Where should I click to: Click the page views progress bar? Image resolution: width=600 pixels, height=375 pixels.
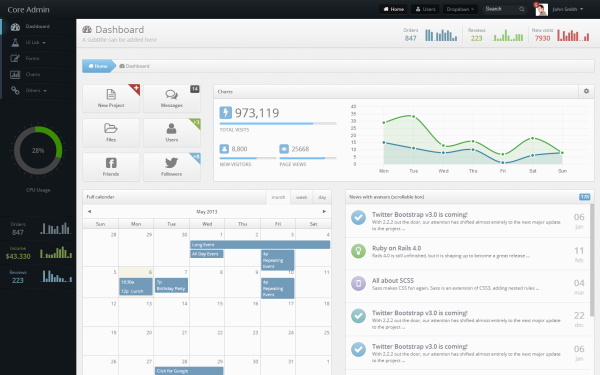tap(308, 158)
